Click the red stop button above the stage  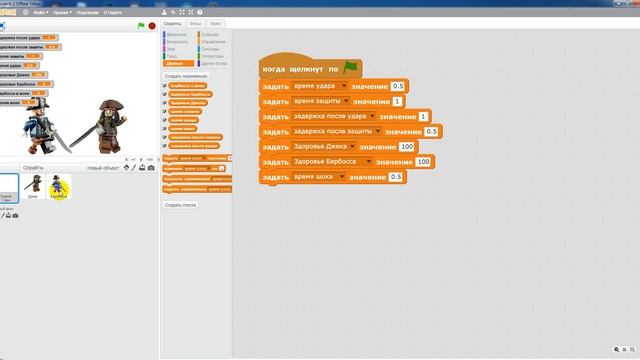[152, 26]
